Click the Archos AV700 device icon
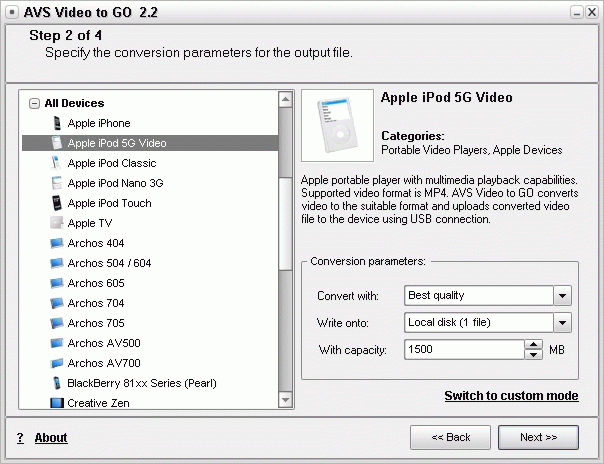The width and height of the screenshot is (604, 464). click(x=57, y=363)
